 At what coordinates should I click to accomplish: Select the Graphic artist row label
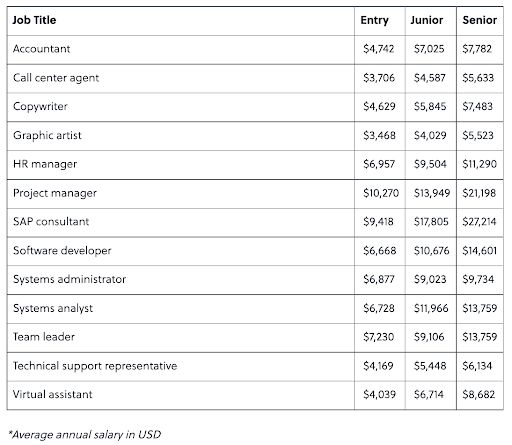47,135
